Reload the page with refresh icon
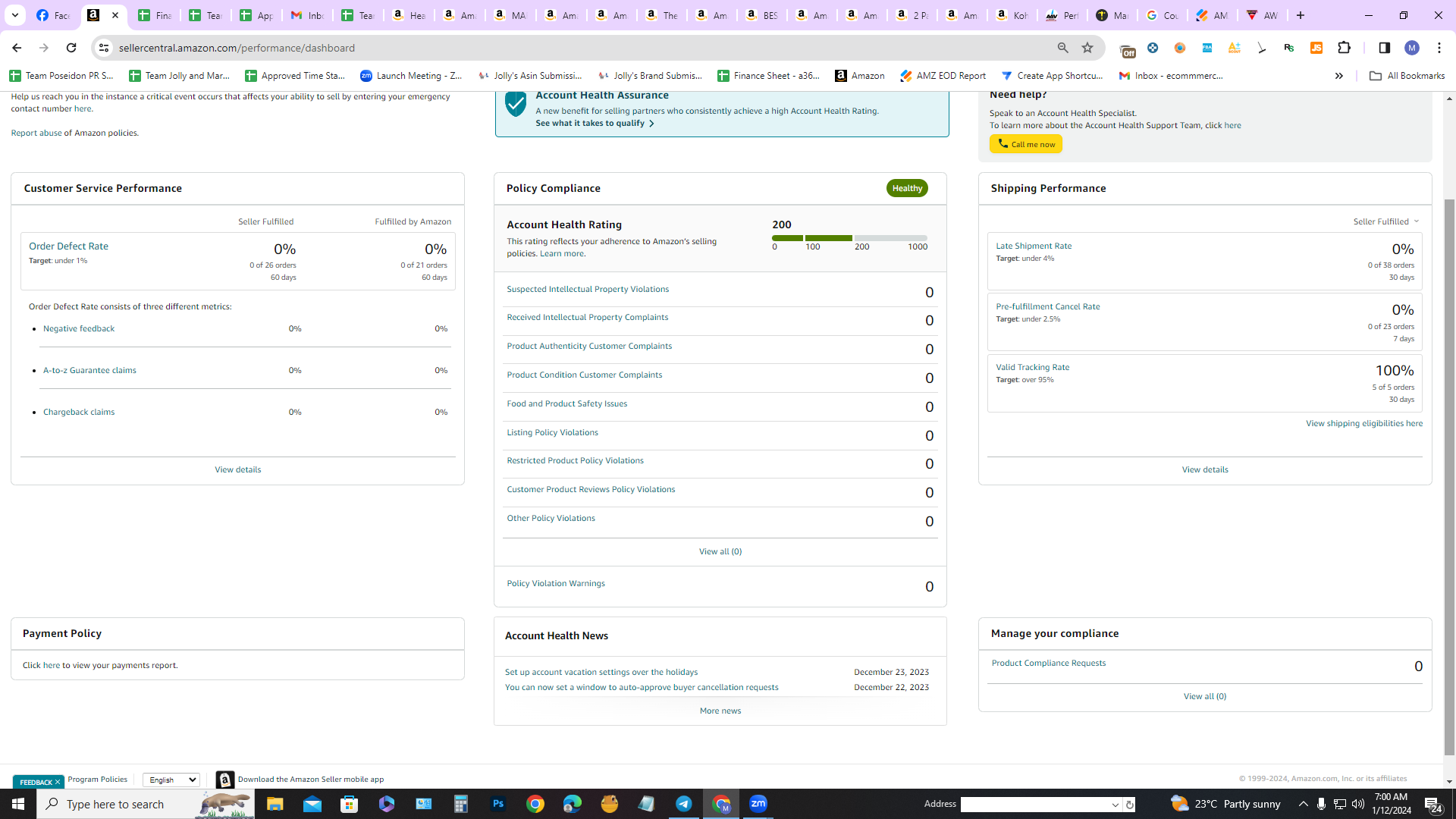 pos(71,48)
